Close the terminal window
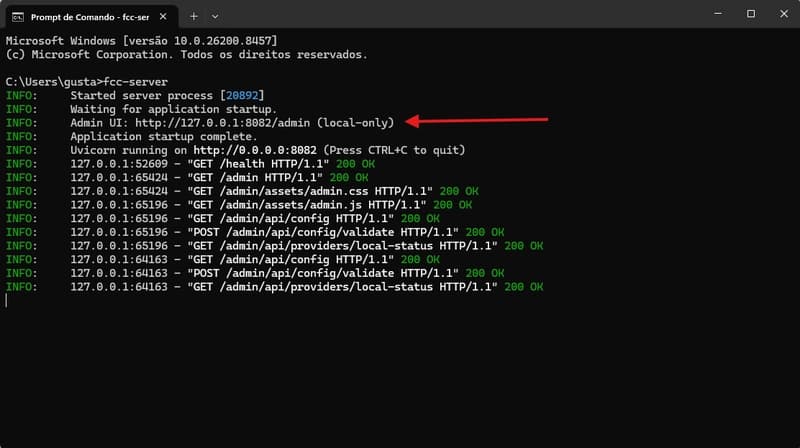This screenshot has width=800, height=448. coord(784,14)
